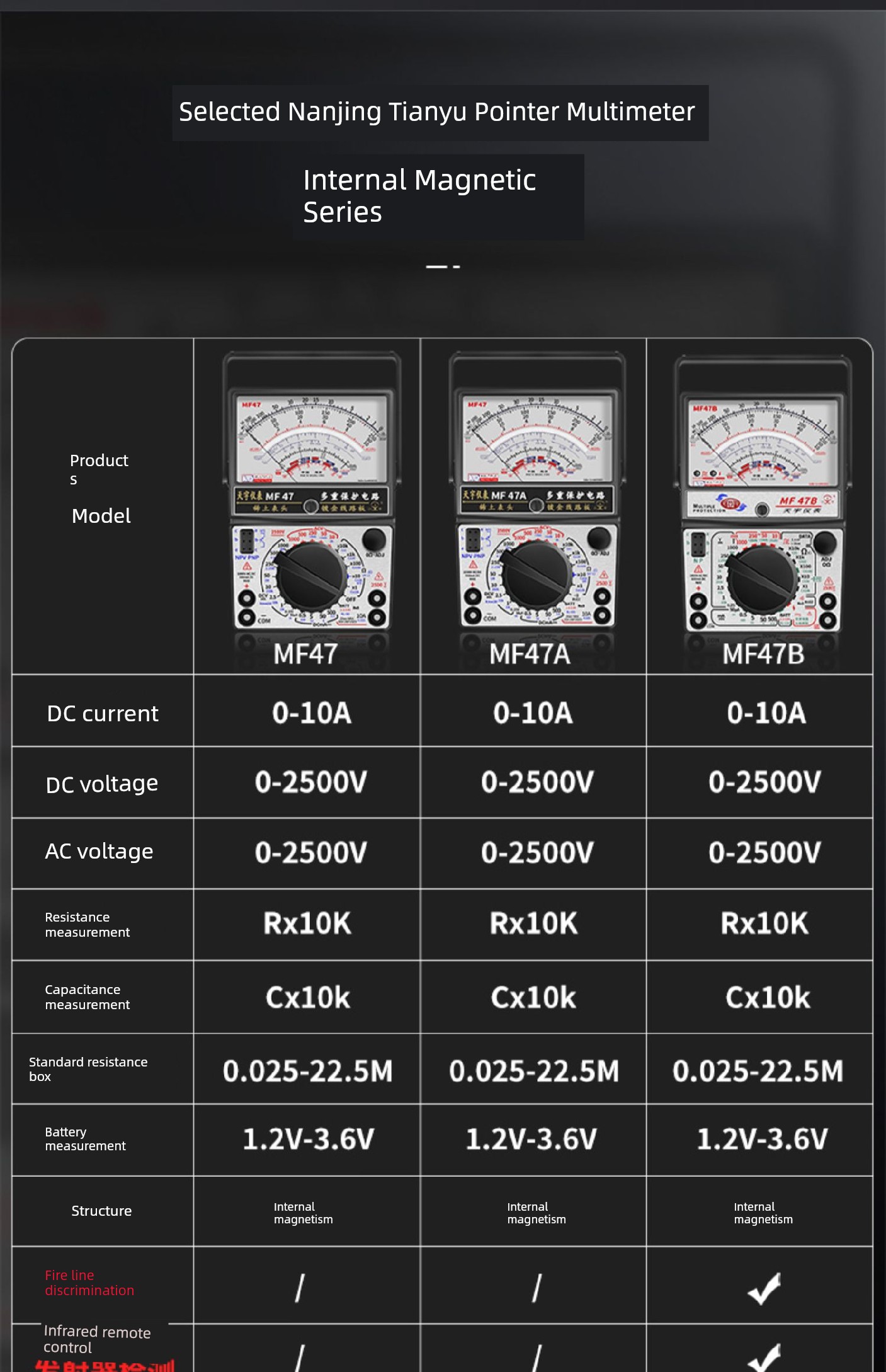886x1372 pixels.
Task: Click the MF47B DC current value 0-10A
Action: (766, 712)
